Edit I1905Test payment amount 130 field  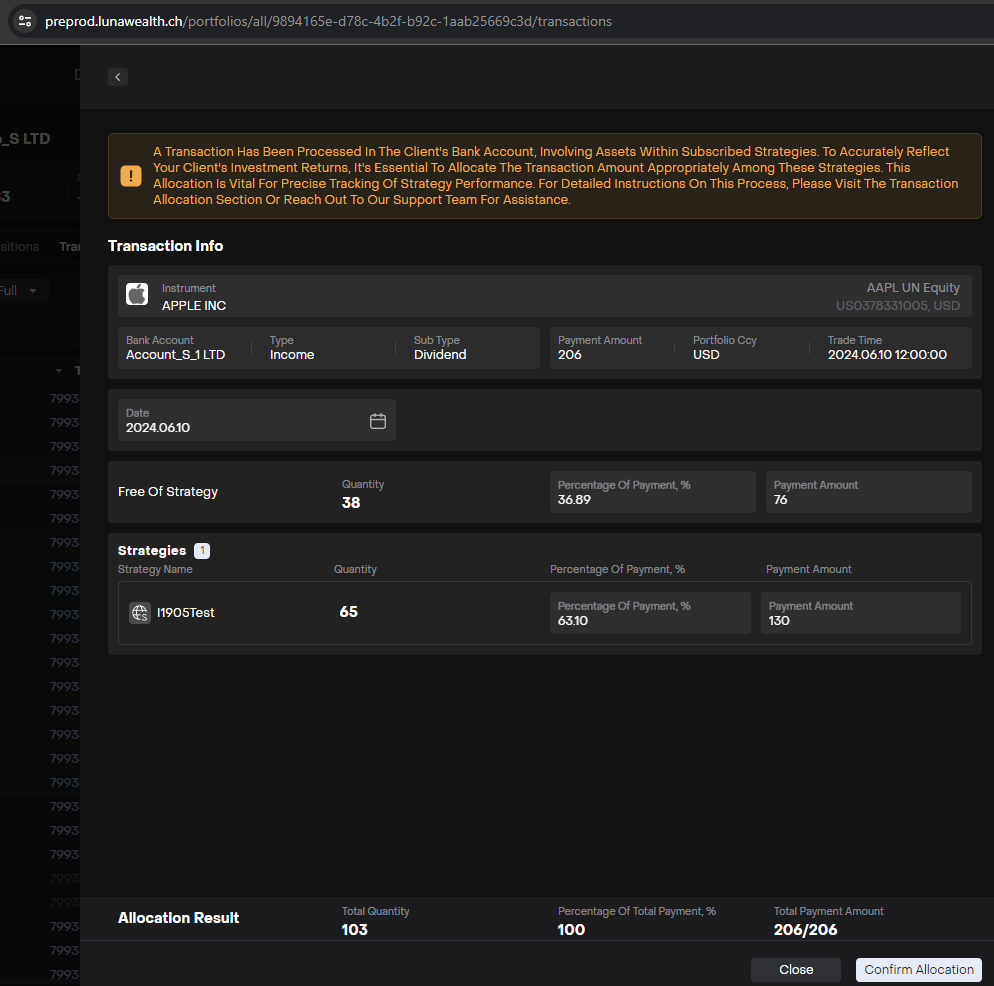[860, 614]
